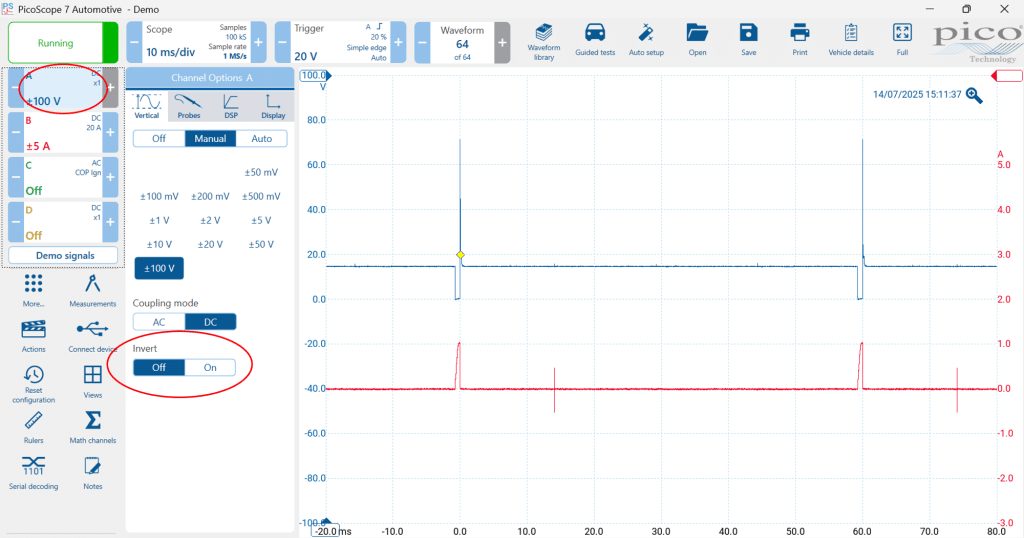Viewport: 1024px width, 538px height.
Task: Select DC coupling mode
Action: tap(210, 322)
